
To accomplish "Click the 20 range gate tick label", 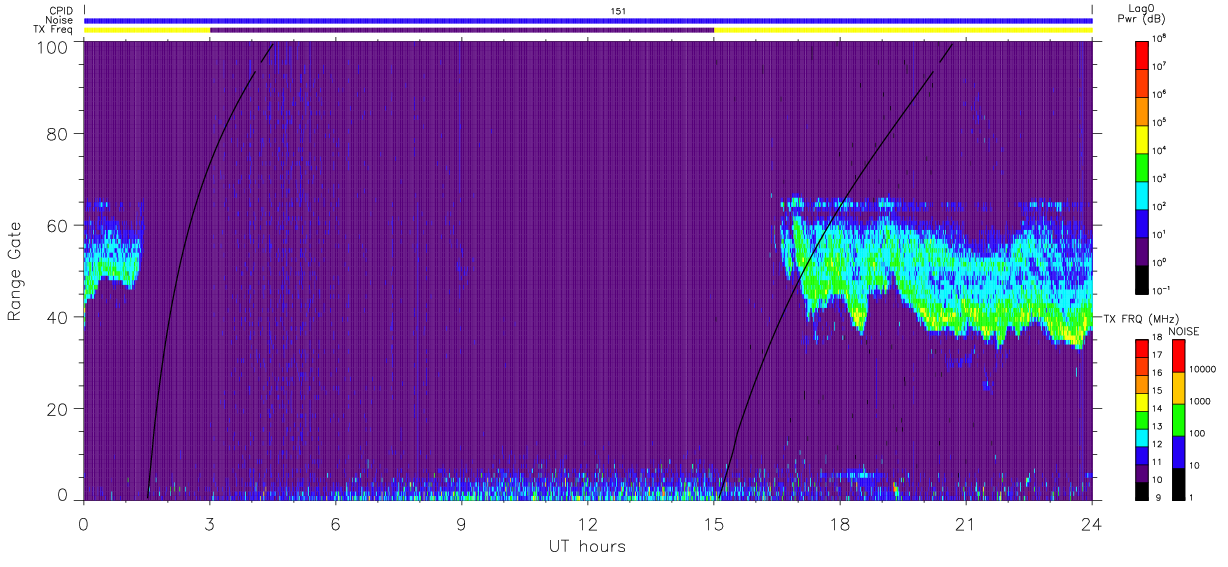I will tap(56, 409).
